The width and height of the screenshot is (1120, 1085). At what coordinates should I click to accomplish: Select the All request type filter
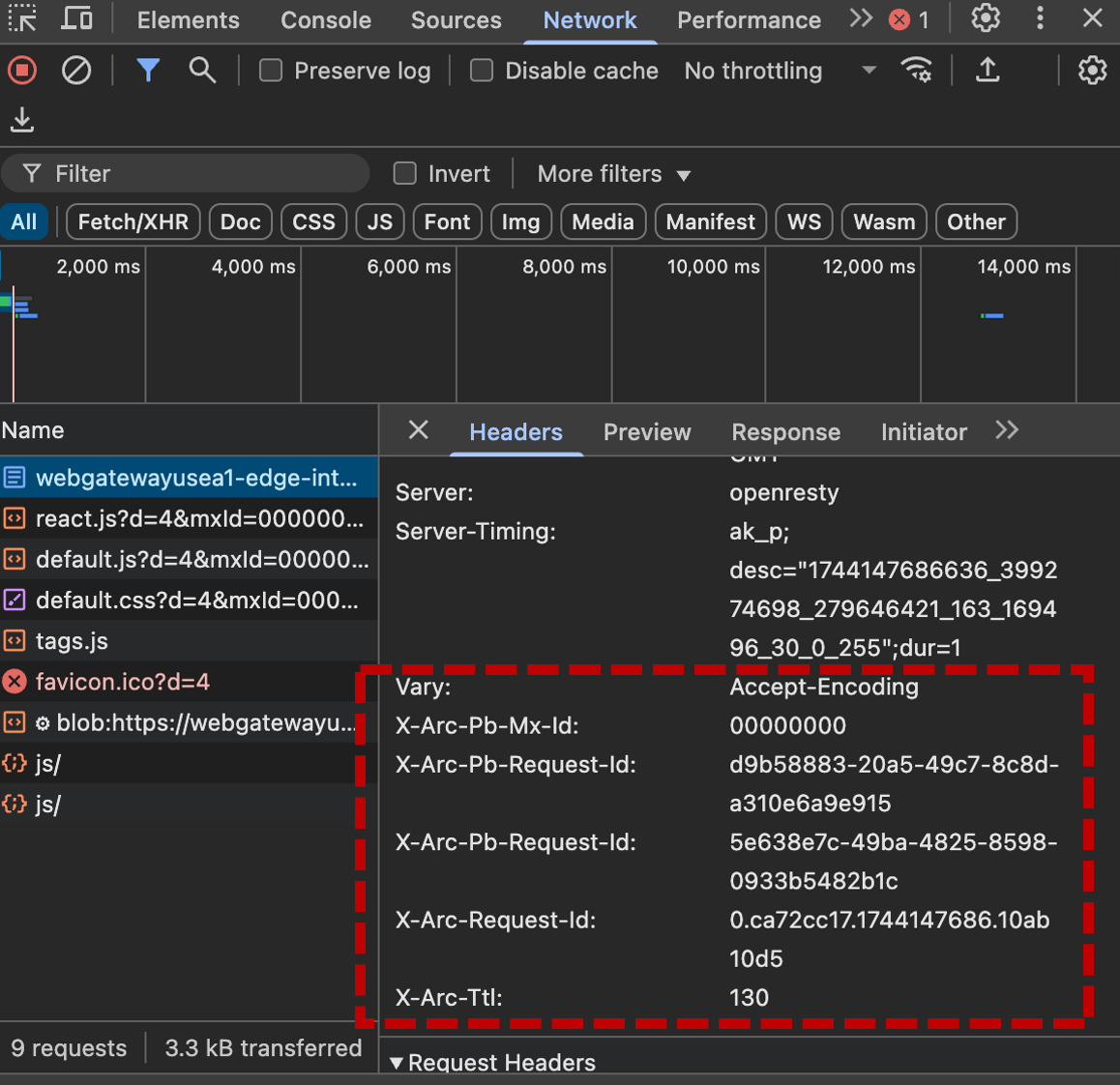(x=23, y=221)
